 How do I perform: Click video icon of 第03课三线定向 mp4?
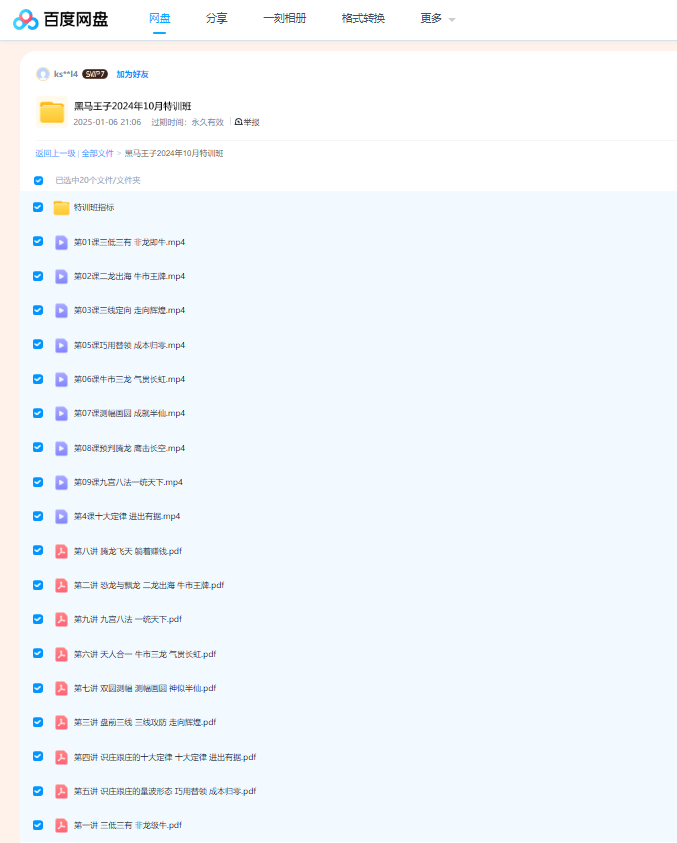tap(61, 311)
